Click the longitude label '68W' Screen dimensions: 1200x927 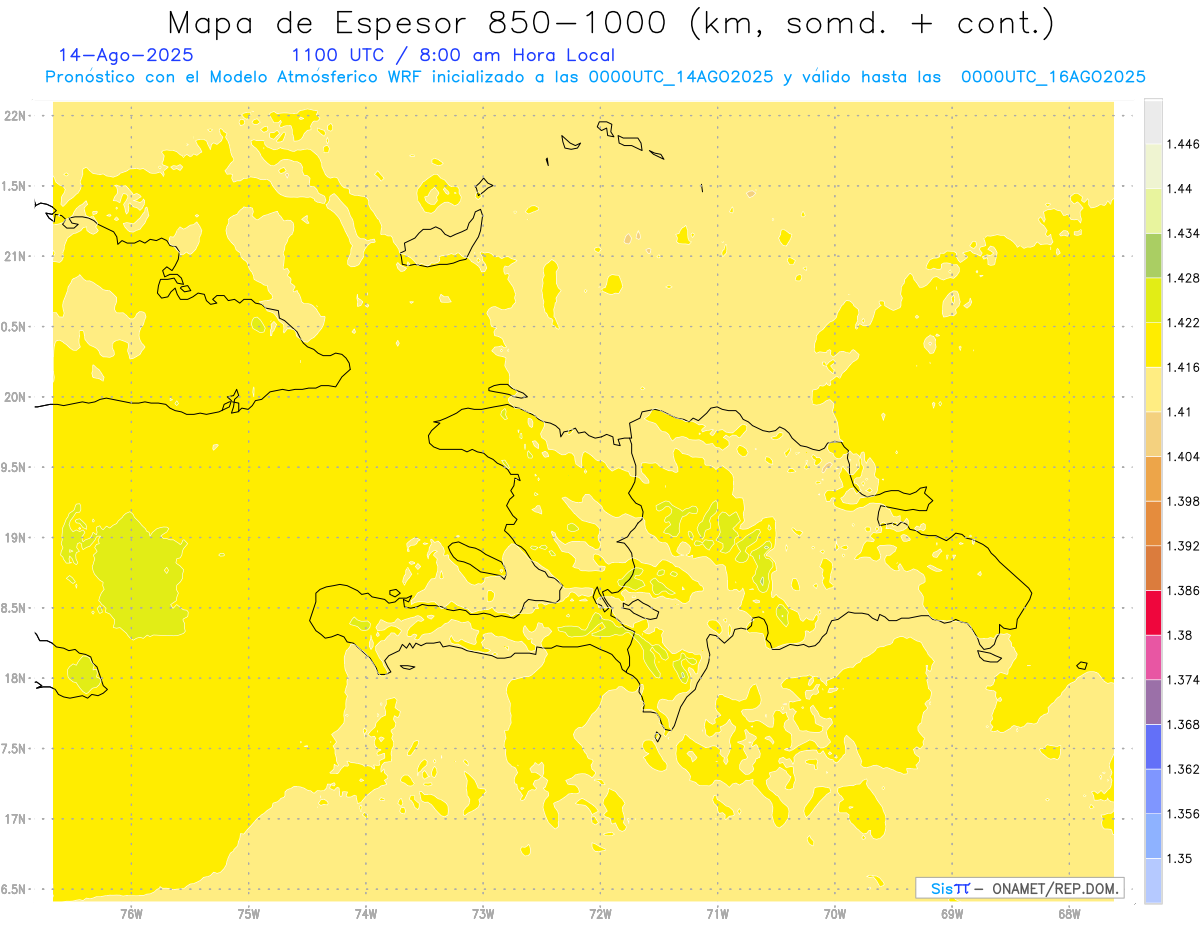click(1069, 913)
